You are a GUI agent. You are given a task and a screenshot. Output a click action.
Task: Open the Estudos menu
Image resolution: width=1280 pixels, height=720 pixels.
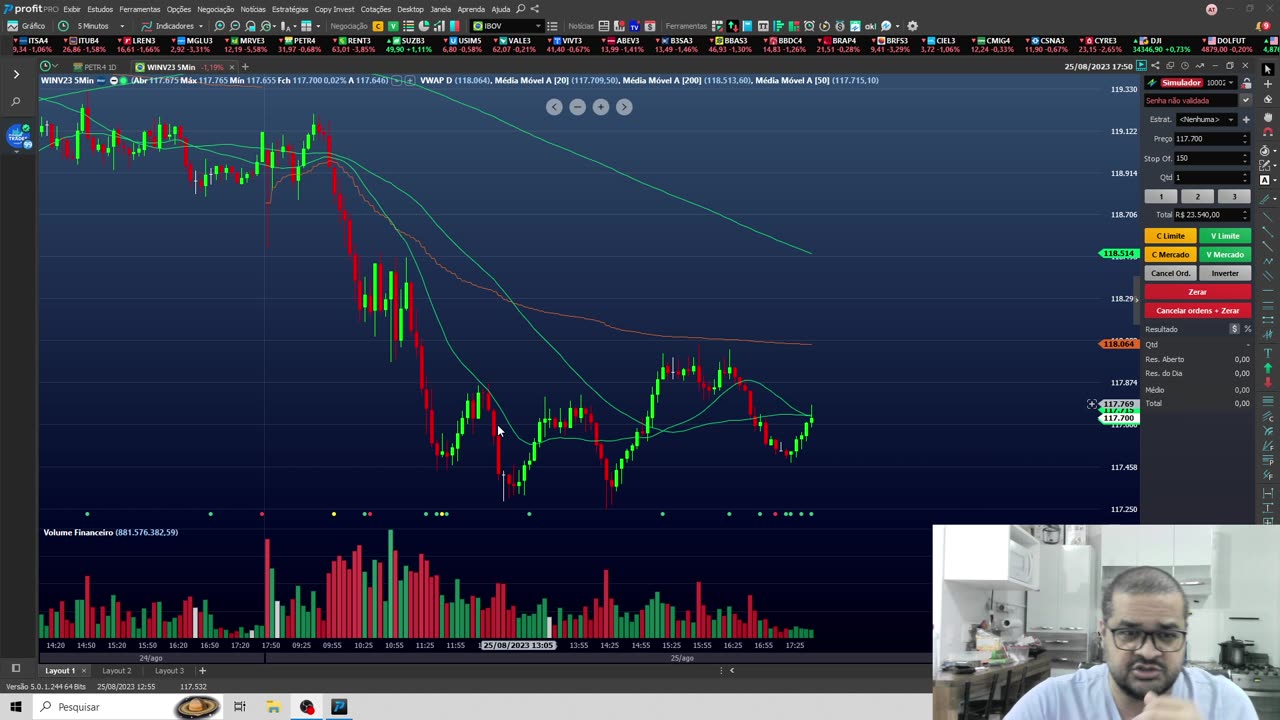100,9
